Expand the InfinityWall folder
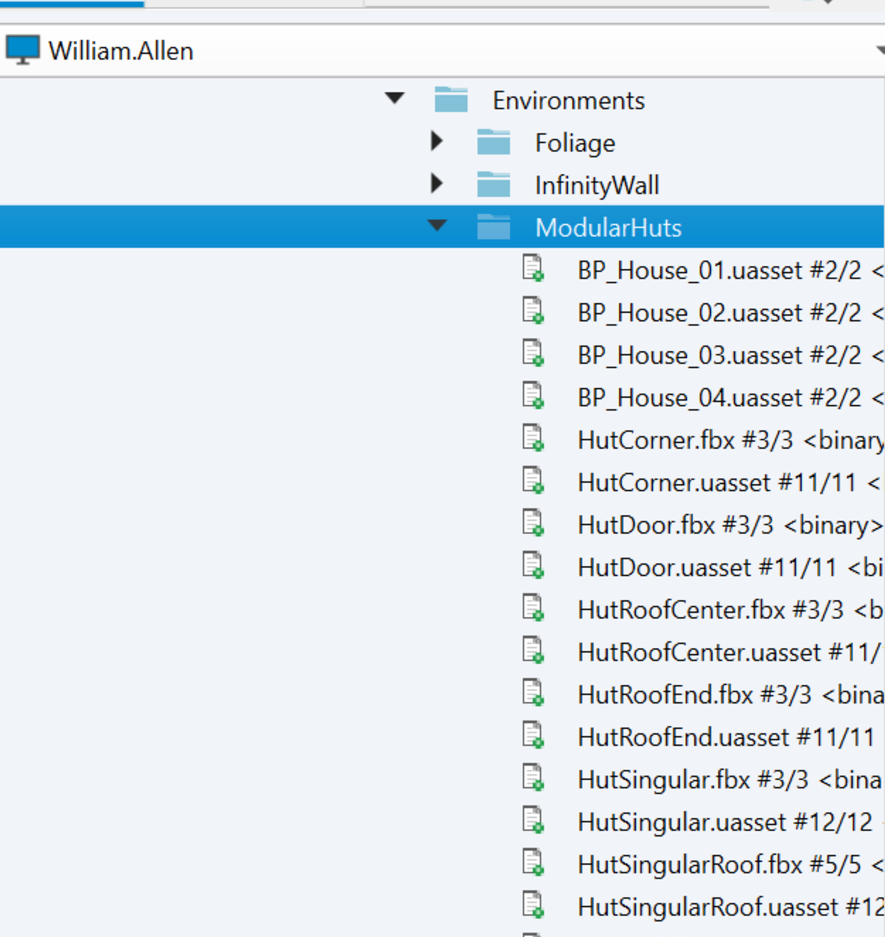Viewport: 885px width, 937px height. tap(437, 183)
